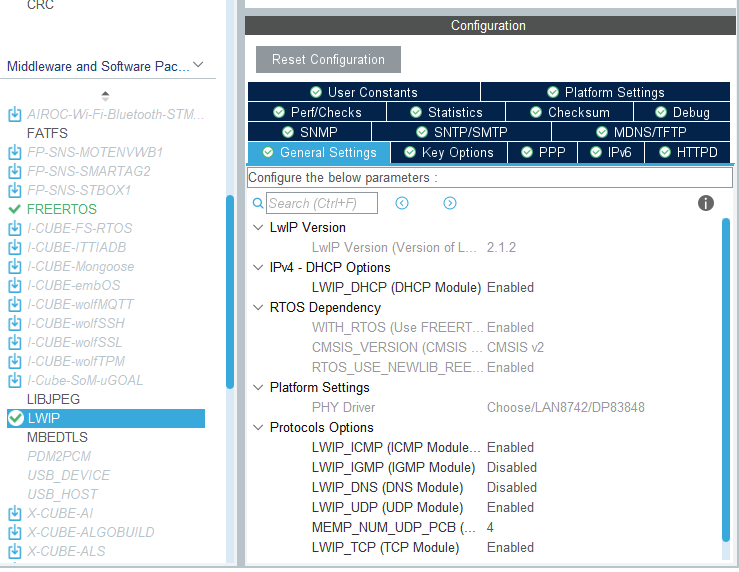Select the MEMP_NUM_UDP_PCB value 4

[490, 527]
